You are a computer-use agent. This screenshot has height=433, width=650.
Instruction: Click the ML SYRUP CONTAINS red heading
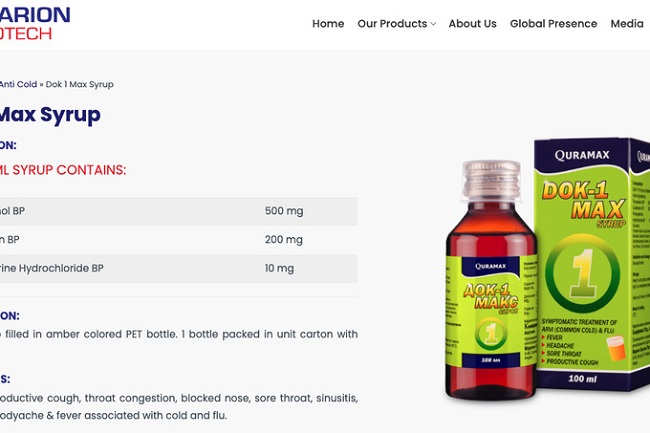coord(63,170)
